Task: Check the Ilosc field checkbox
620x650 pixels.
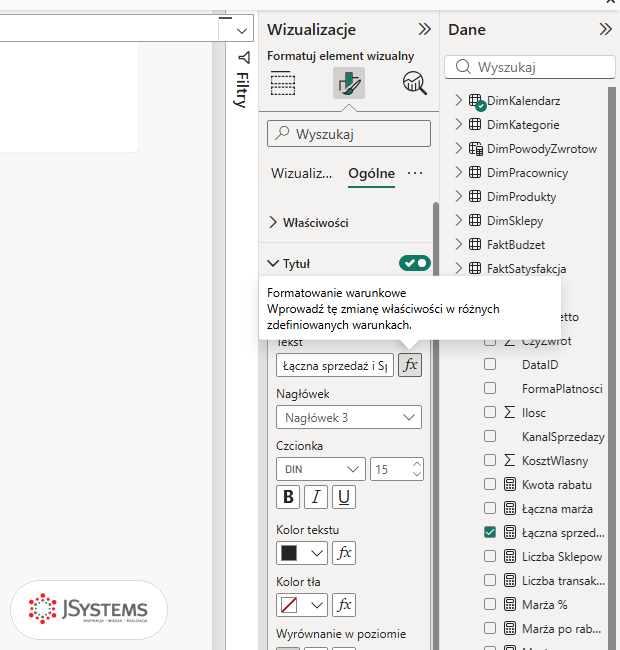Action: pyautogui.click(x=490, y=412)
